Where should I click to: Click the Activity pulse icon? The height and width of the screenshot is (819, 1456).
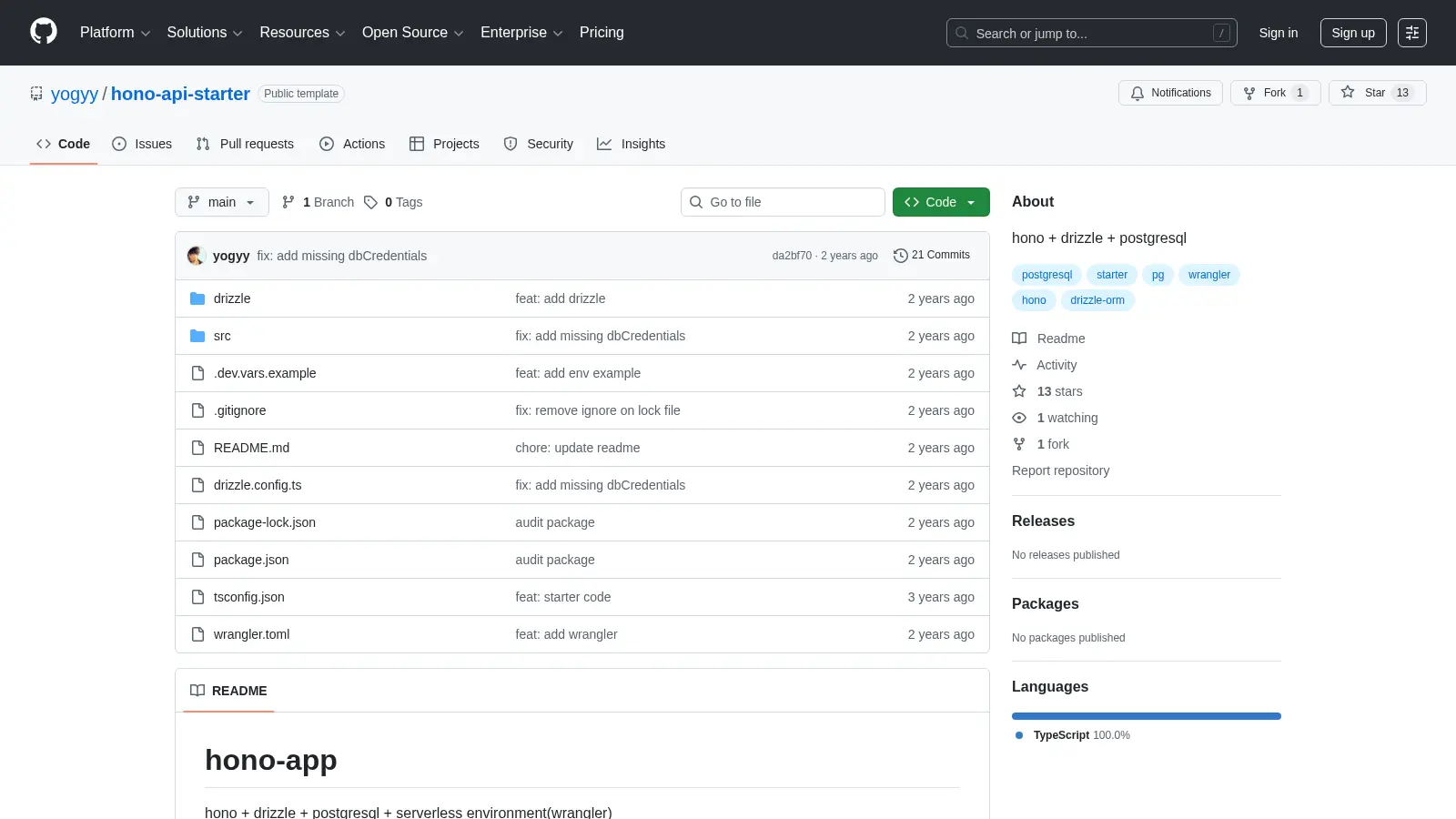(x=1019, y=365)
